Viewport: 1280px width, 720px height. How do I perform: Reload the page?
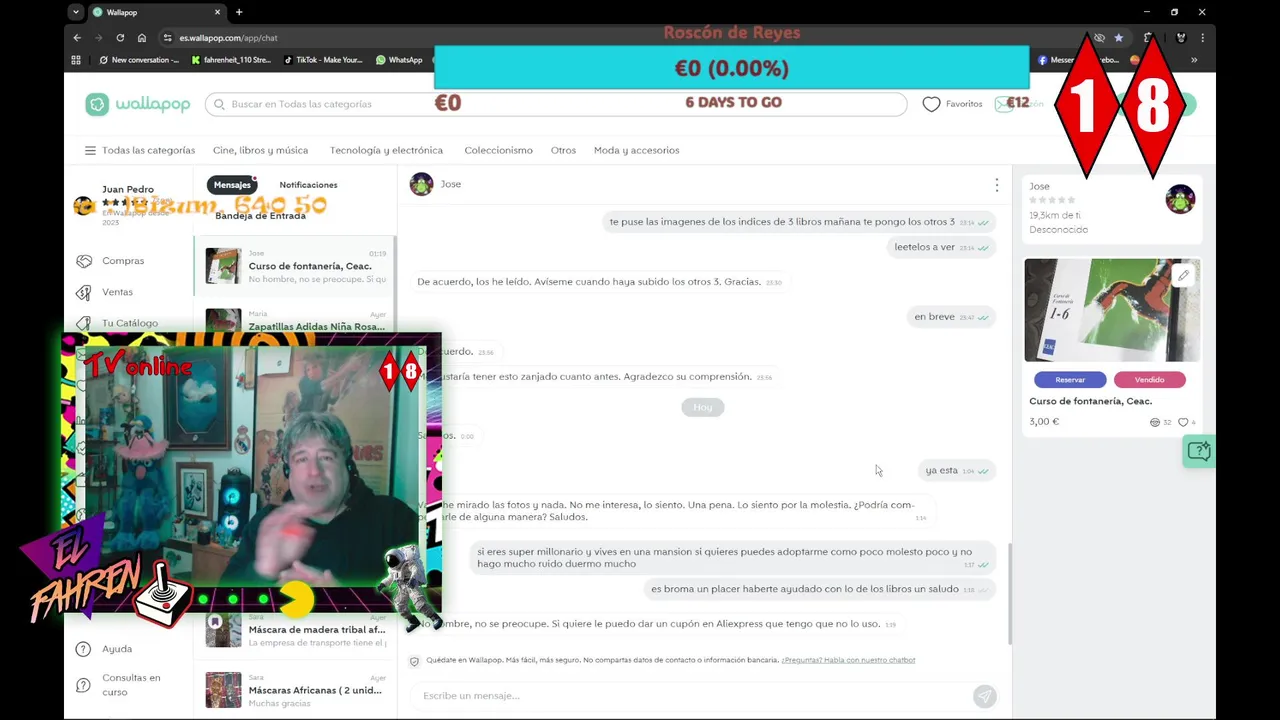[120, 38]
